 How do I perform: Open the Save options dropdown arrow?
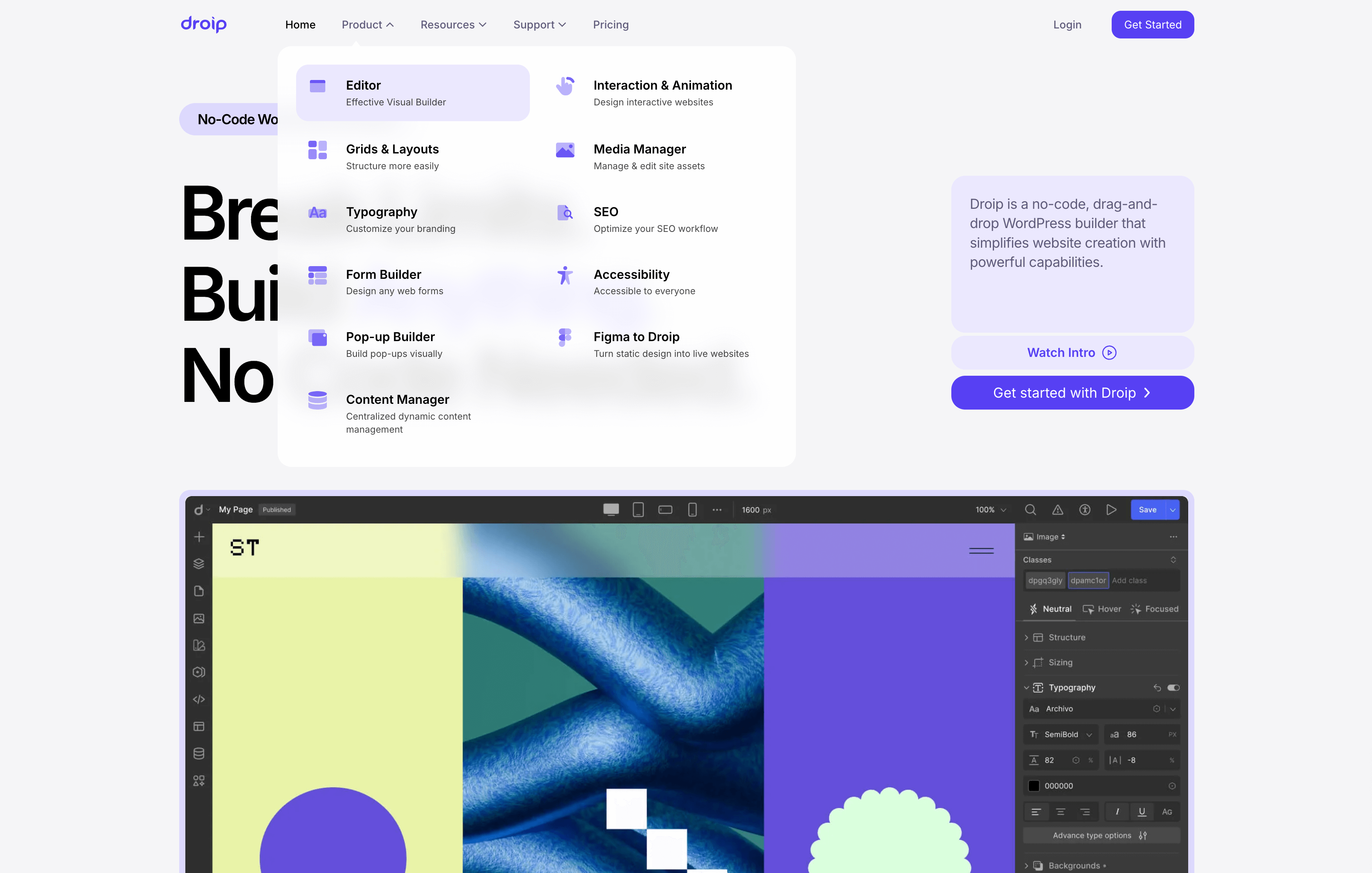tap(1172, 510)
